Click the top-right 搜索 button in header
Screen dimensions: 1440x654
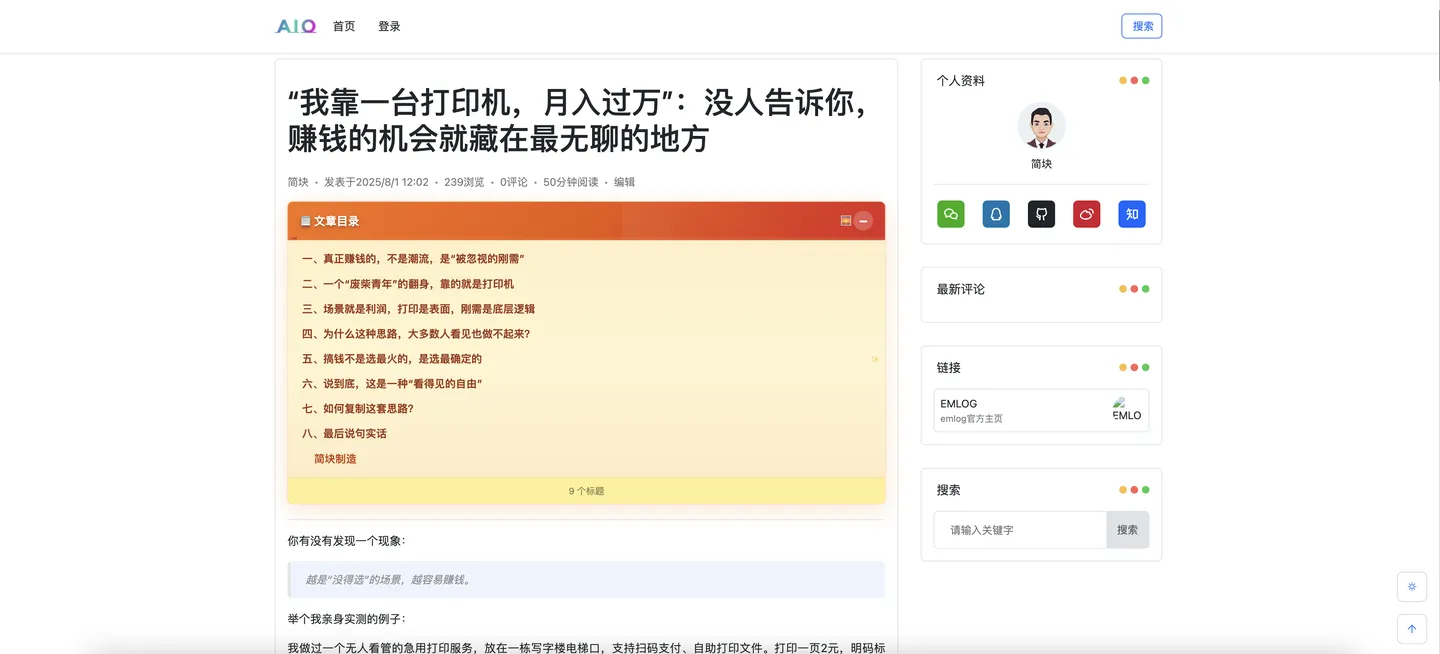pyautogui.click(x=1142, y=26)
